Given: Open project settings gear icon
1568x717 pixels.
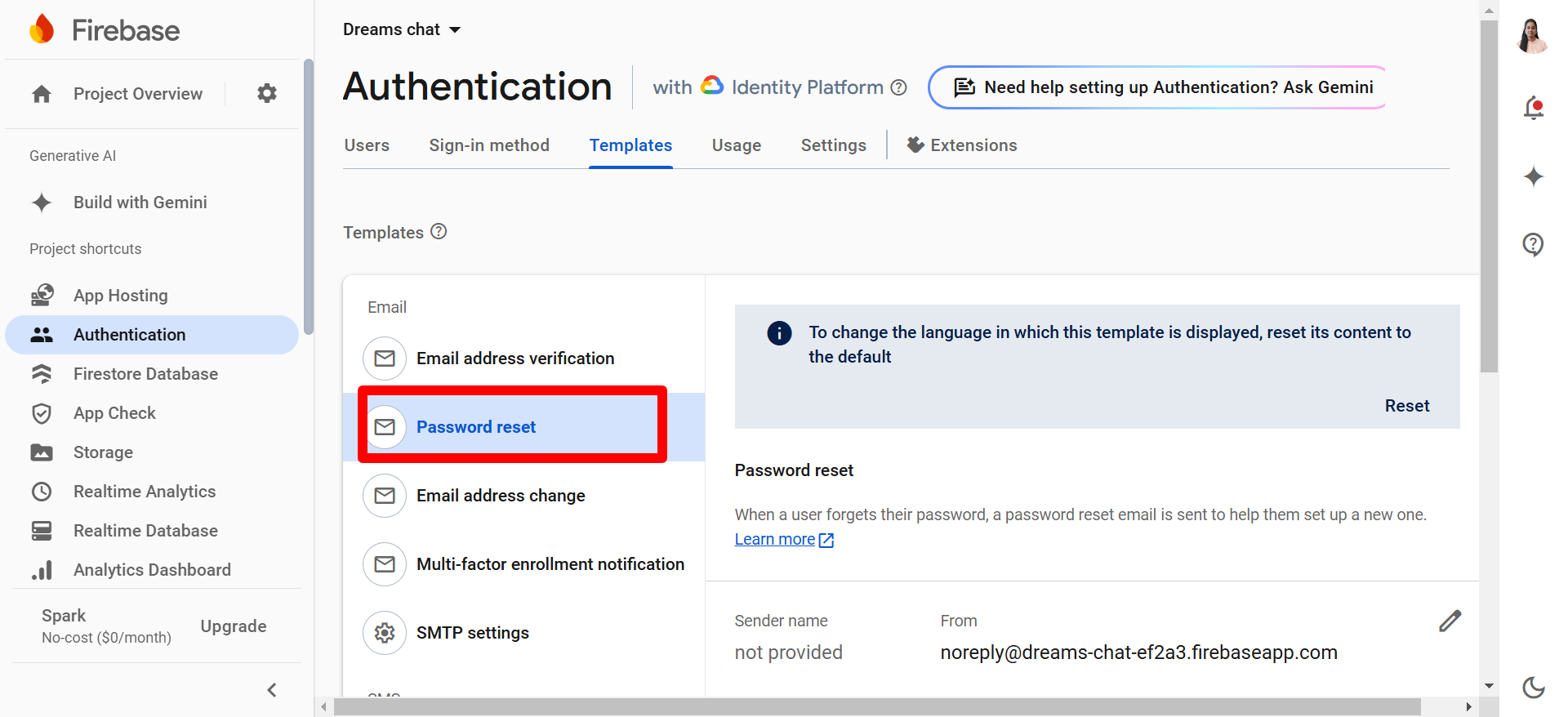Looking at the screenshot, I should tap(267, 93).
